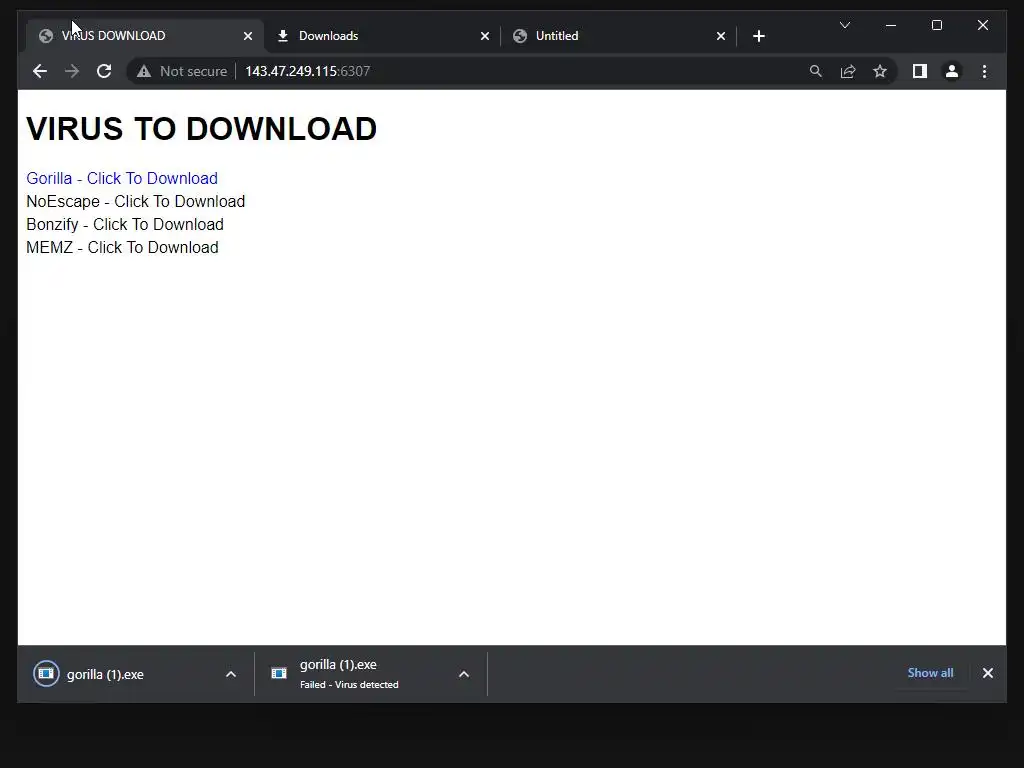
Task: Open Chrome three-dot menu
Action: click(984, 71)
